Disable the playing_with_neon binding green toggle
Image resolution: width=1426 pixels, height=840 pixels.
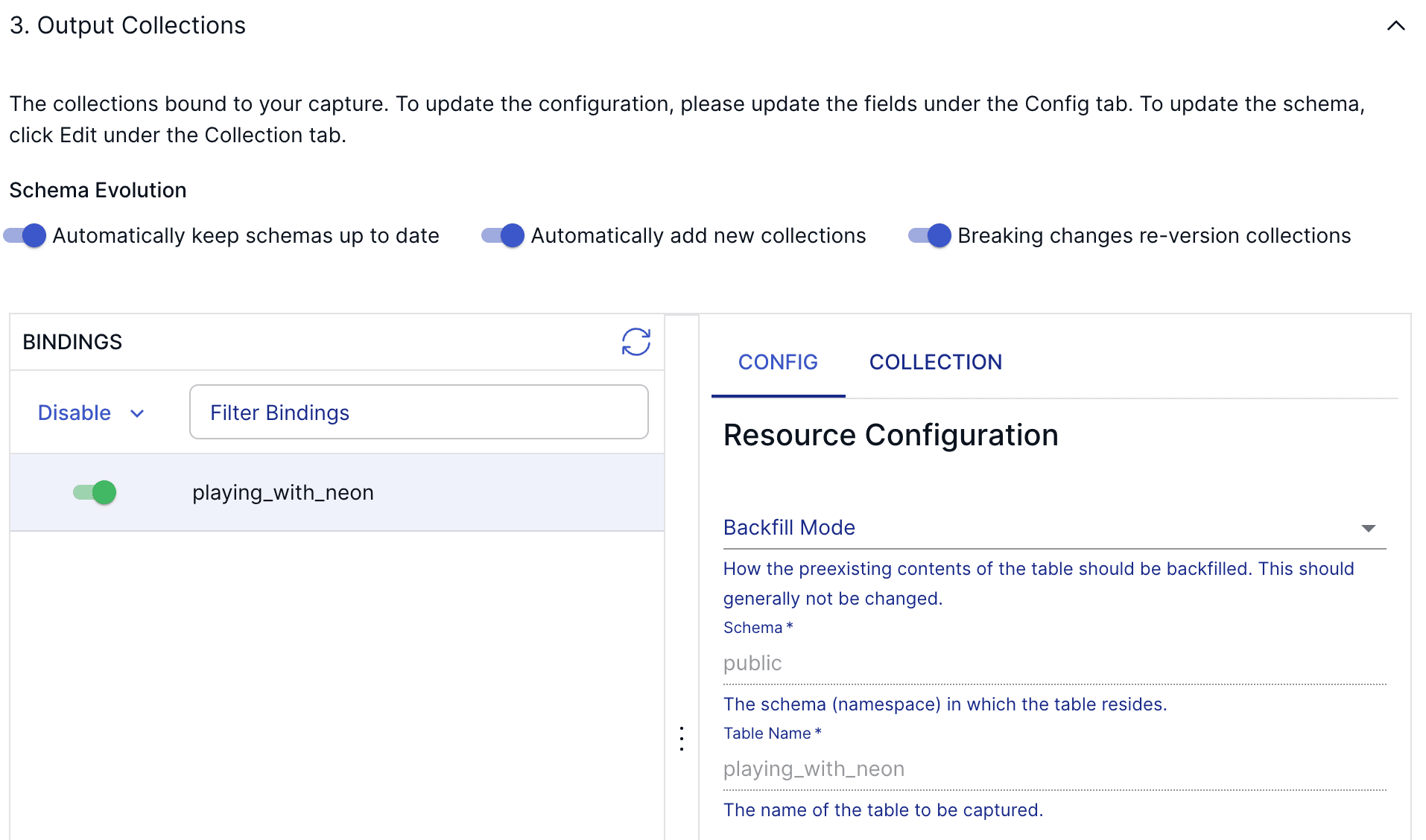95,492
